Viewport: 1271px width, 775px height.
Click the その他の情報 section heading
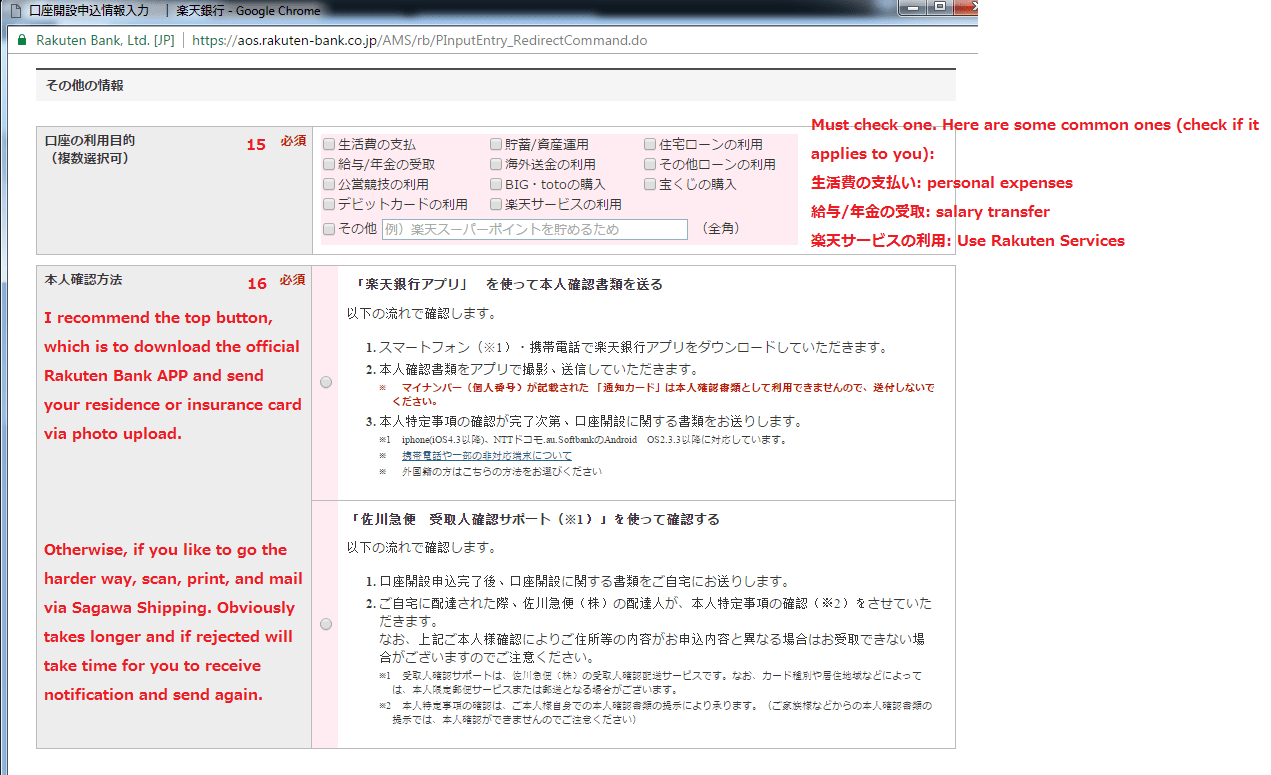[85, 86]
